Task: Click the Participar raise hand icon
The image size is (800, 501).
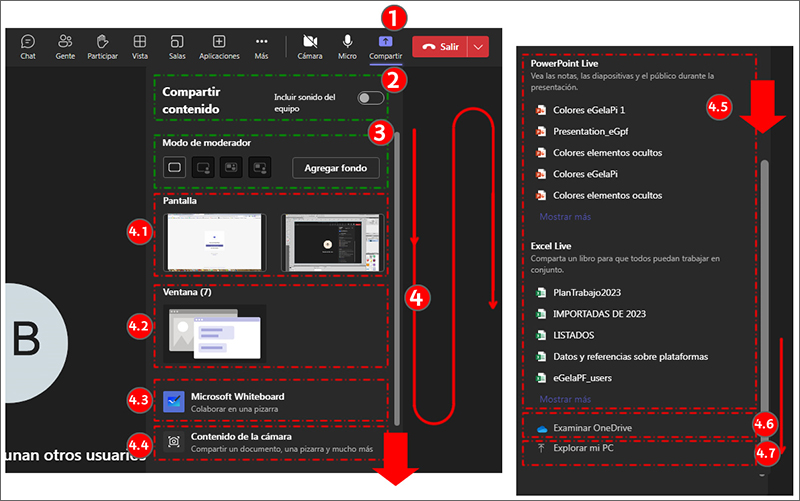Action: (102, 42)
